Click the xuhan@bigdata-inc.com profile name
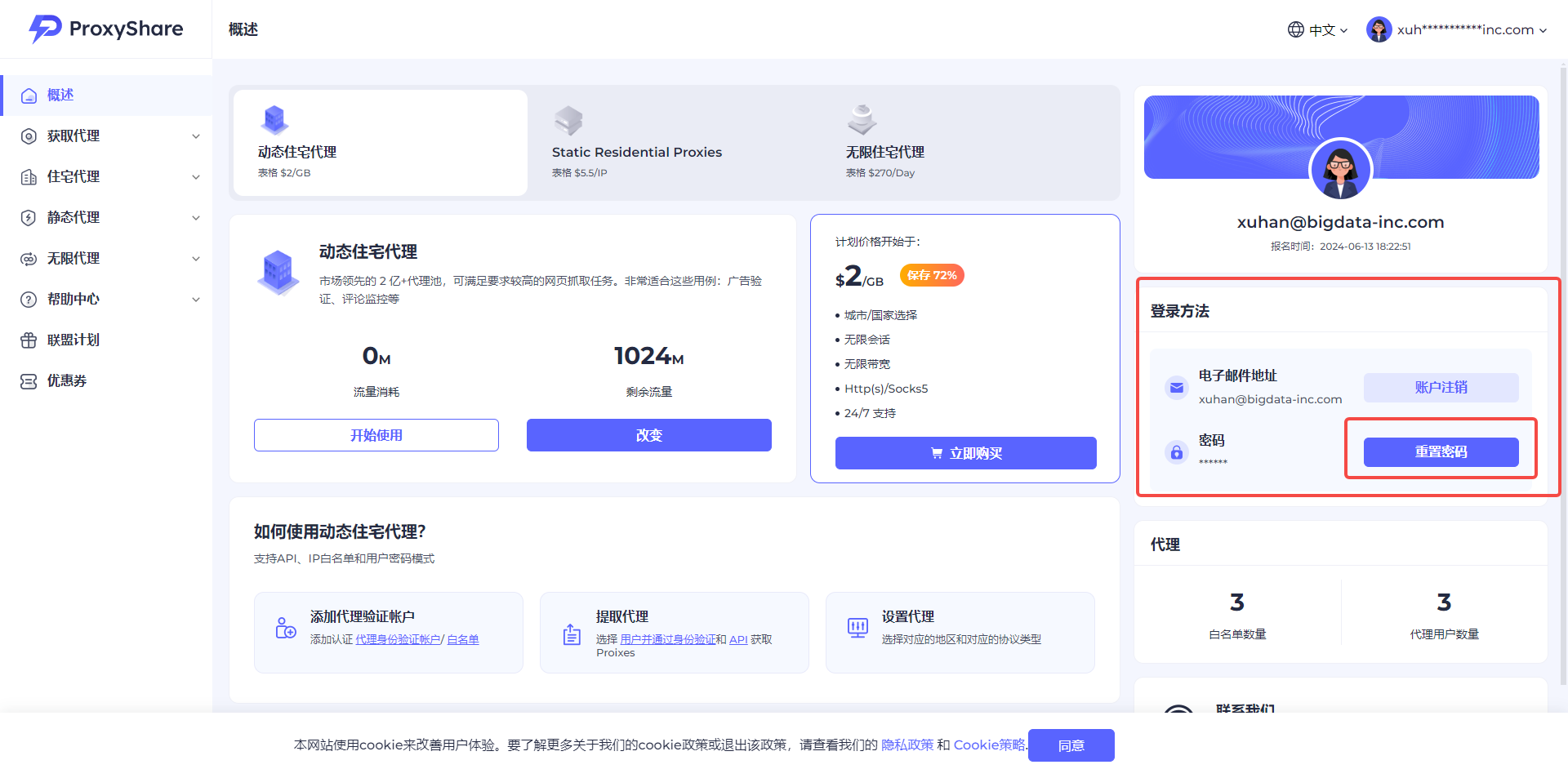 [x=1340, y=222]
